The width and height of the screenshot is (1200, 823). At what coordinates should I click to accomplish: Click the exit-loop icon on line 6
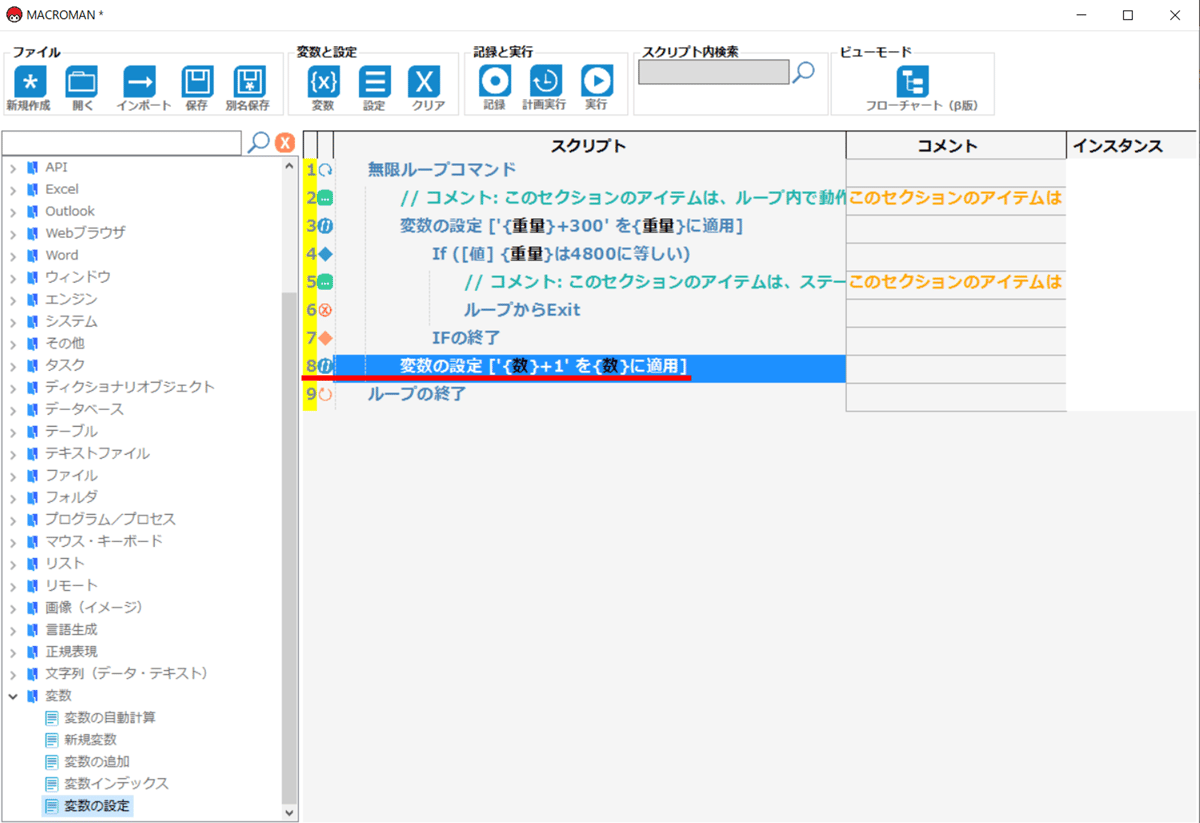pyautogui.click(x=325, y=310)
